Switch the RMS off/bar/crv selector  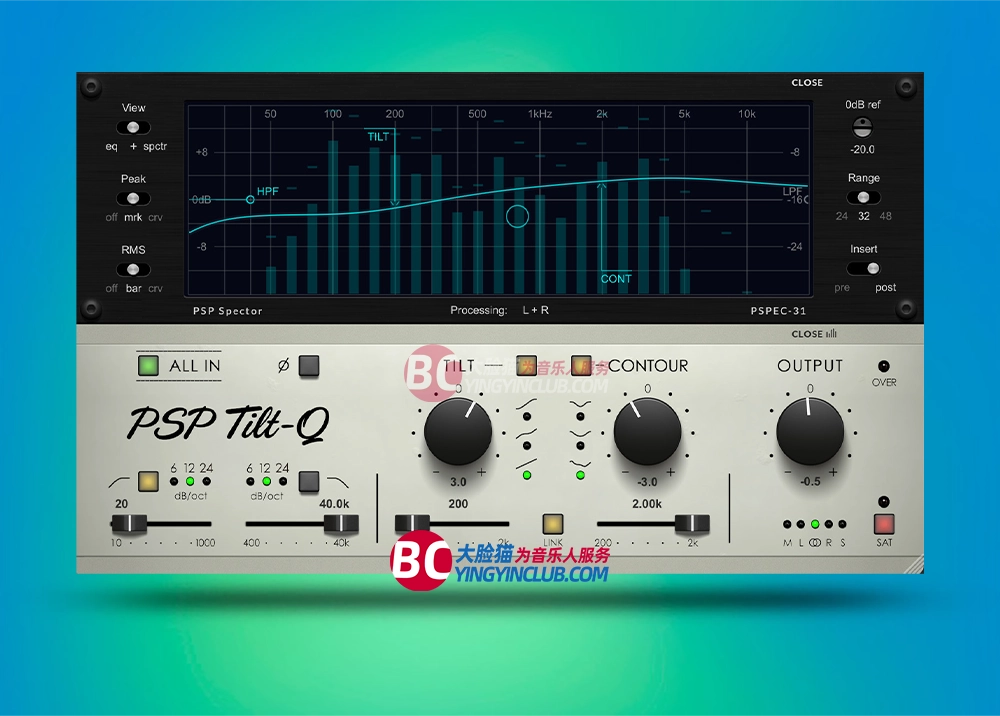[133, 269]
